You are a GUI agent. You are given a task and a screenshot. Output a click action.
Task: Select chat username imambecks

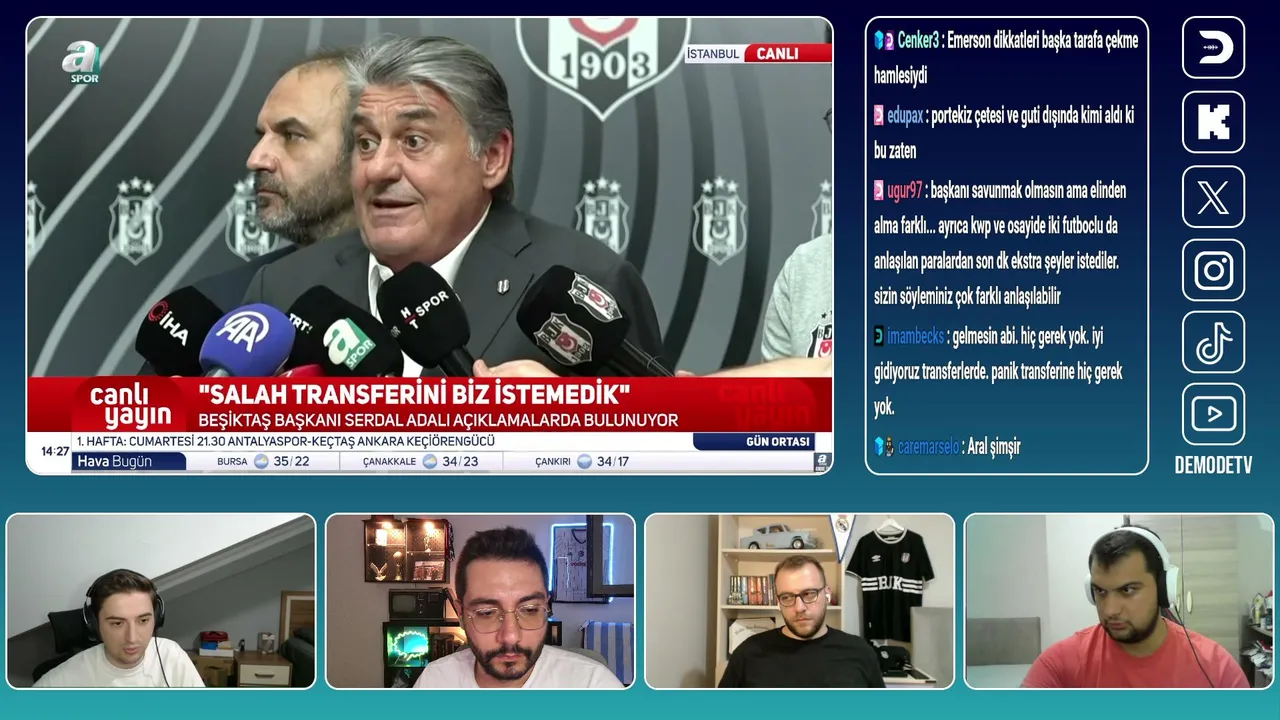(x=915, y=337)
